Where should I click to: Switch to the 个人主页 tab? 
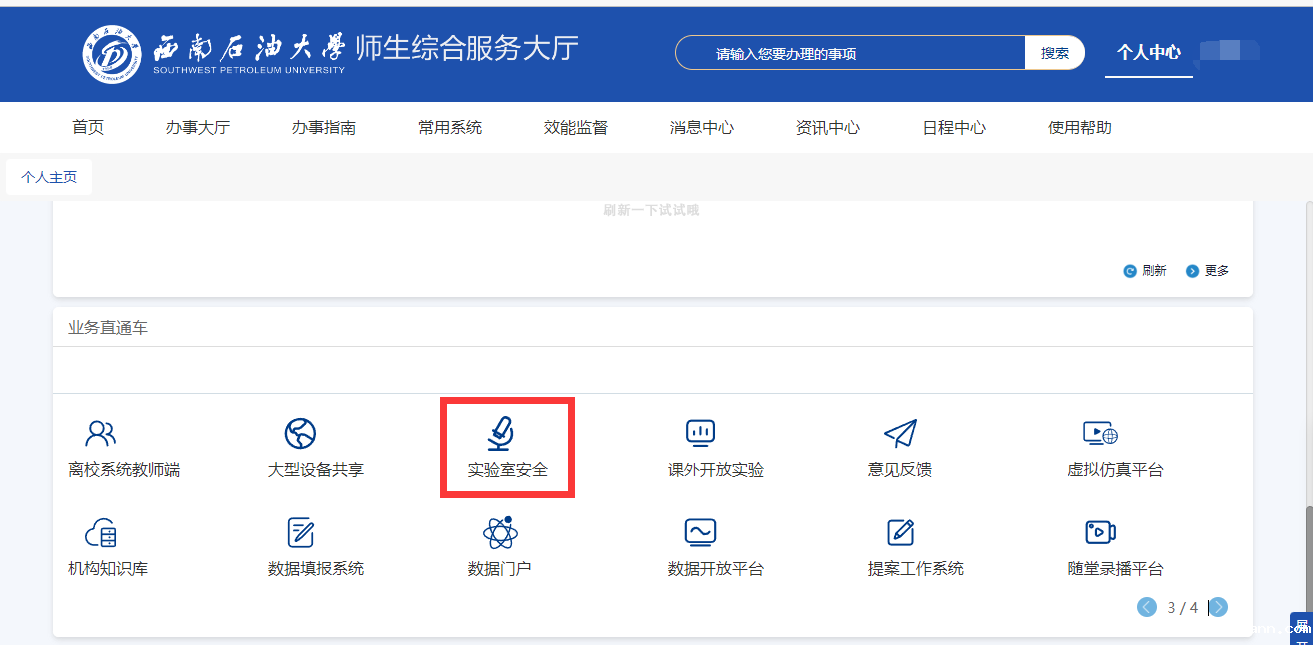[x=49, y=177]
